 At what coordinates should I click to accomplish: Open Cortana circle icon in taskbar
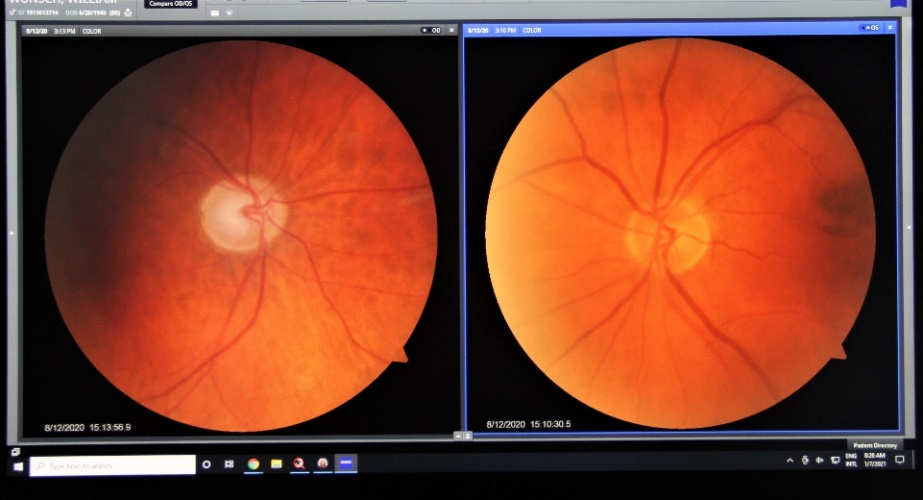207,465
